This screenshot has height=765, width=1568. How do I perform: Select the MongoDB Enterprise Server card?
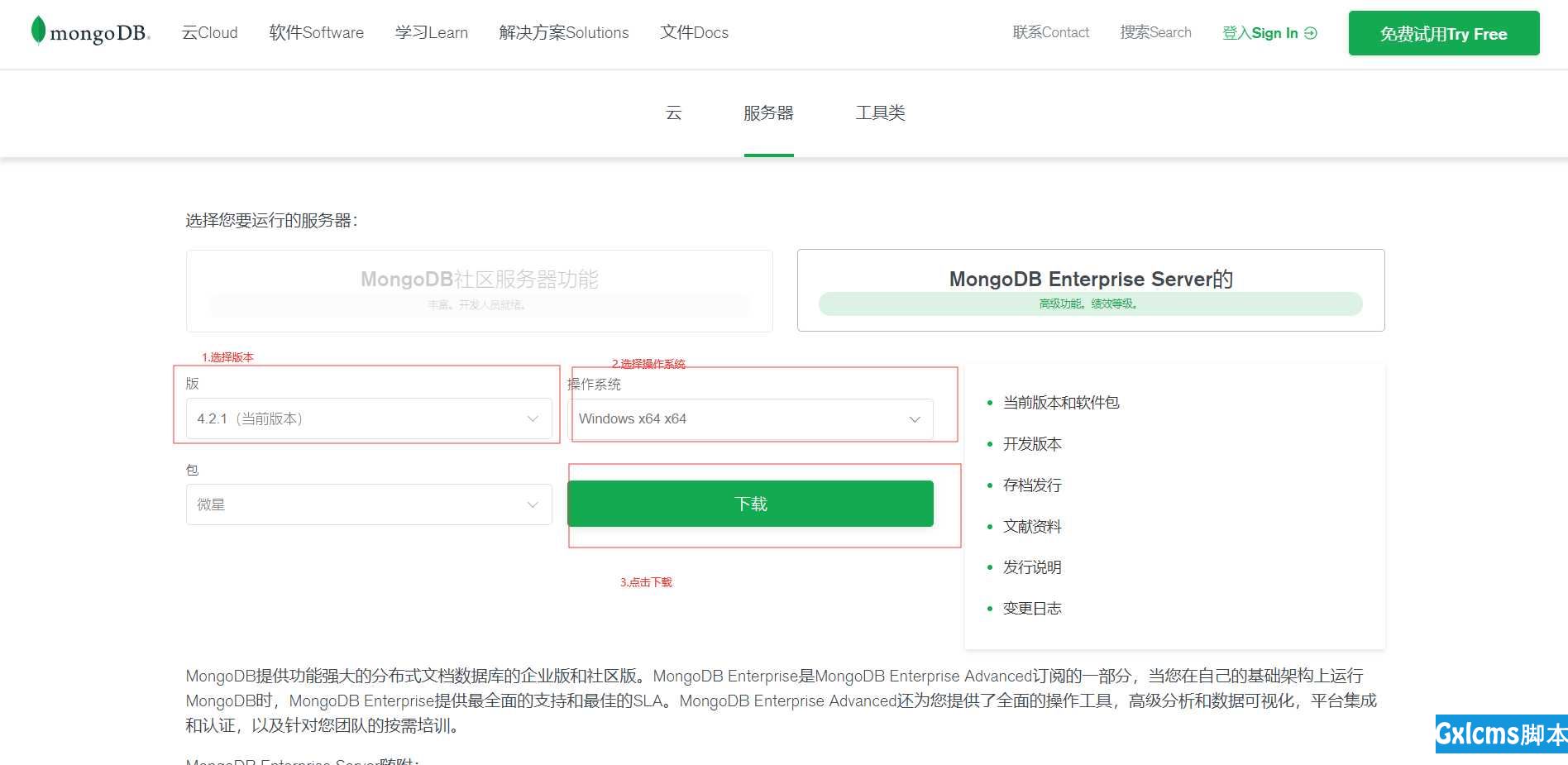tap(1091, 290)
